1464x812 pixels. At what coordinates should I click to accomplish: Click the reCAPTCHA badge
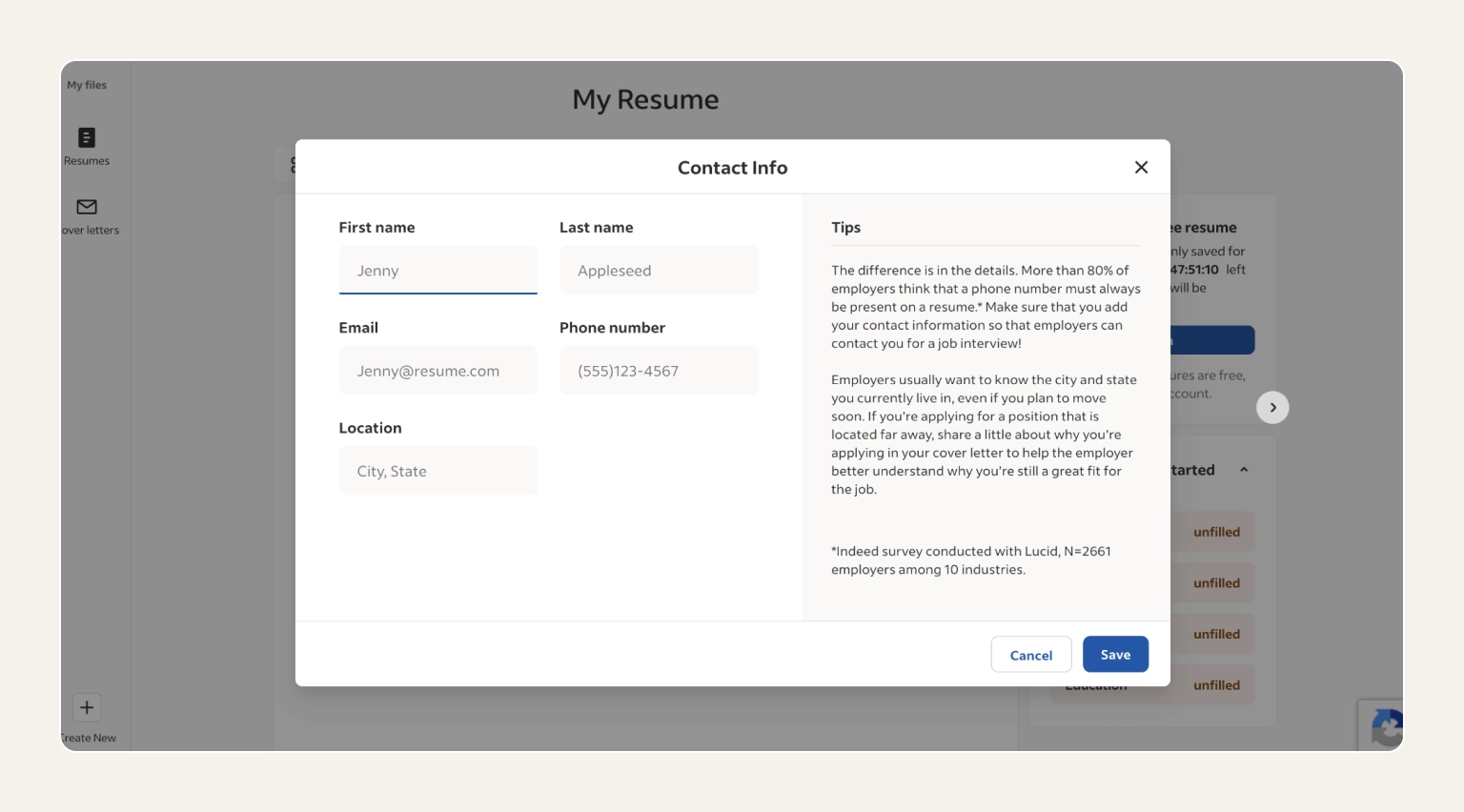pos(1382,726)
